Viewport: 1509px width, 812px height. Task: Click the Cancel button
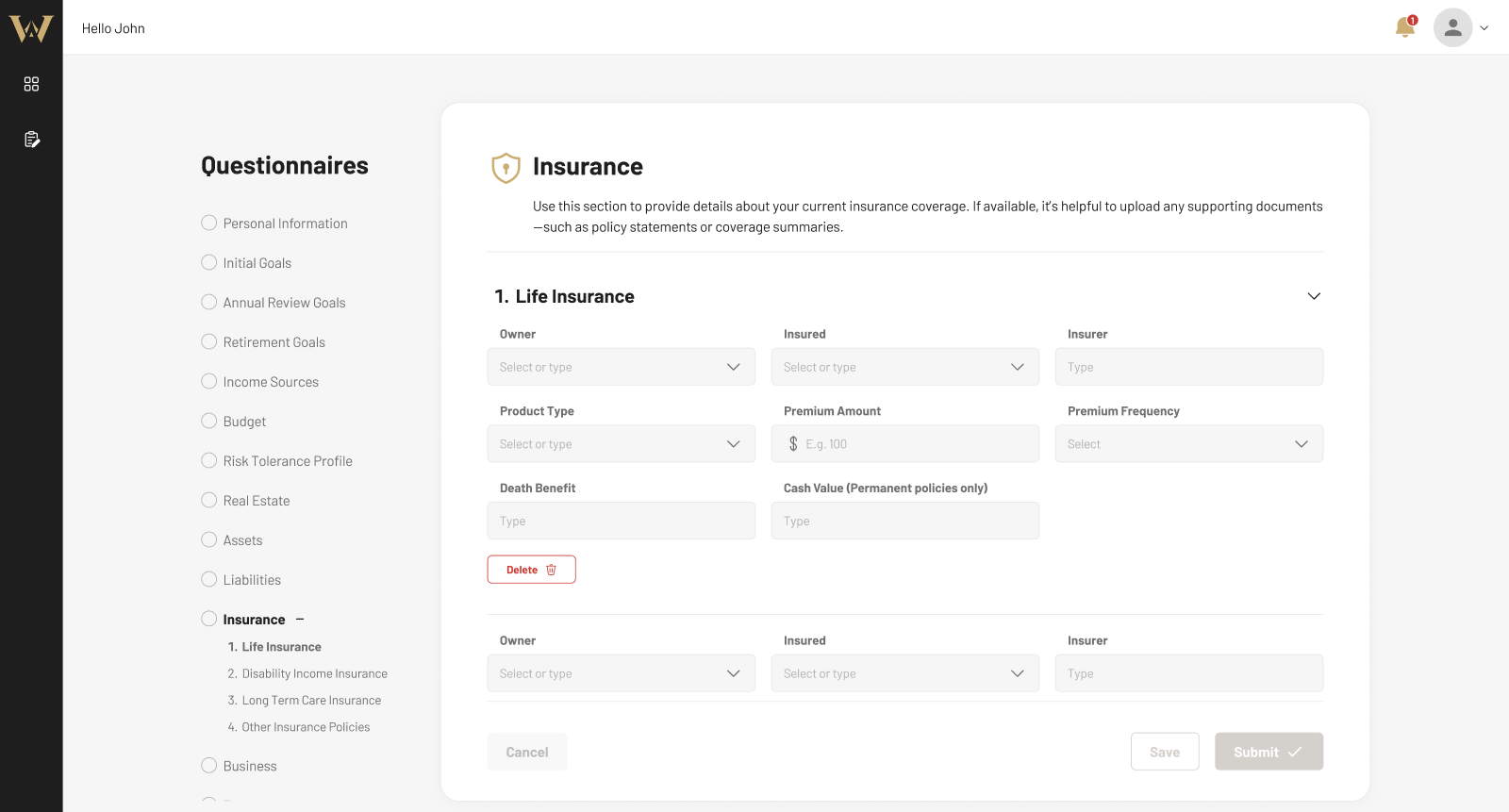(x=527, y=752)
